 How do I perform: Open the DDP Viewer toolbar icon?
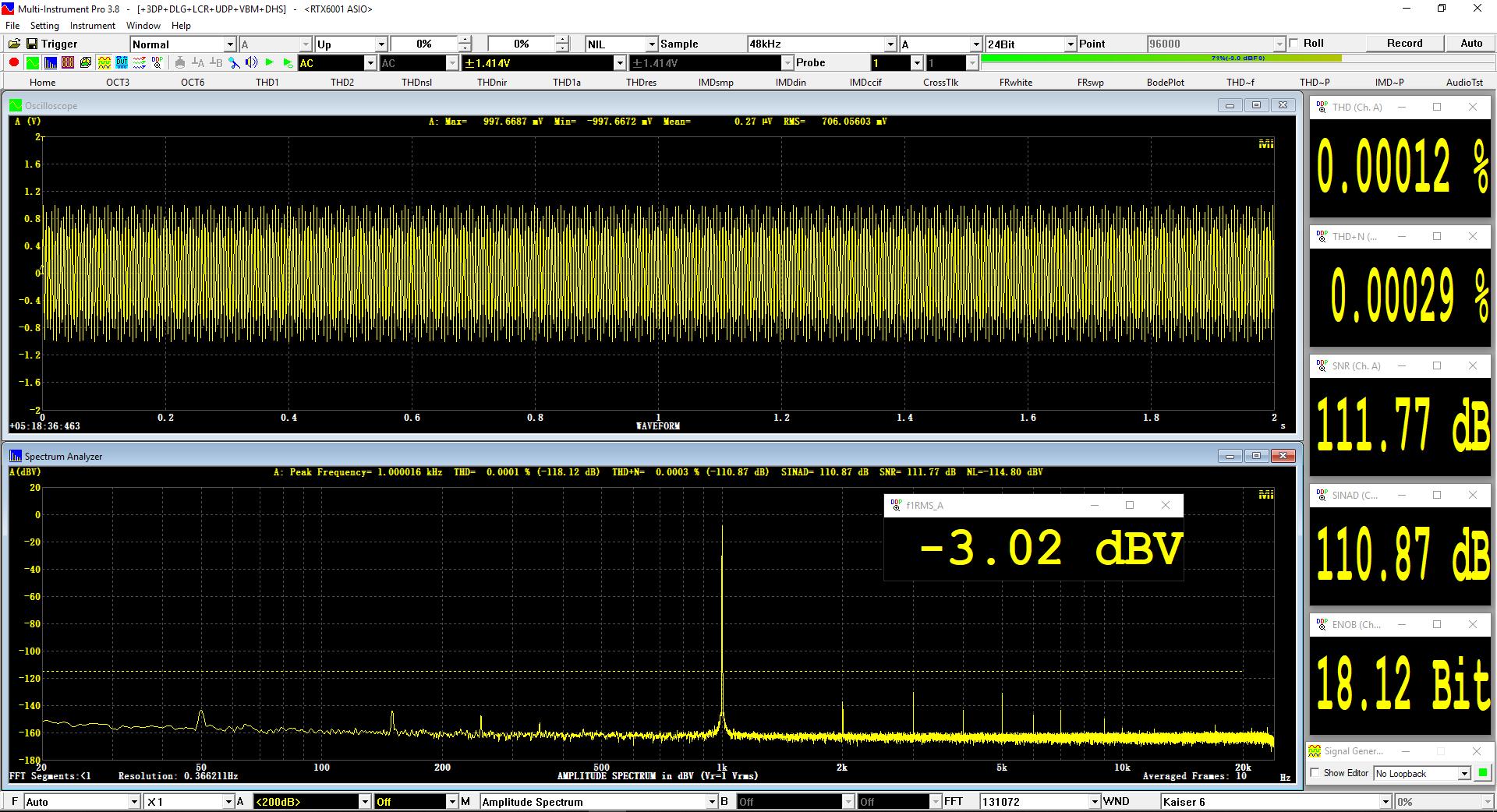(157, 63)
